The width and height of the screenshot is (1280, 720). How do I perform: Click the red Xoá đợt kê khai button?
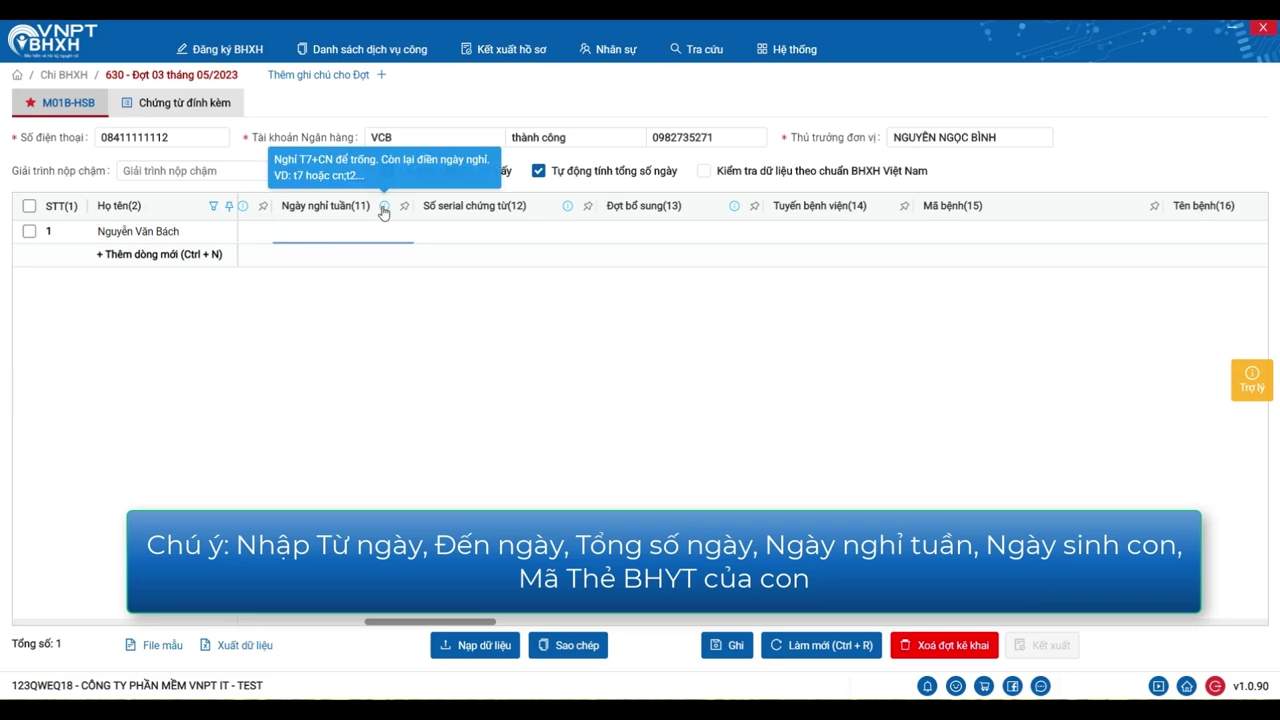tap(944, 645)
